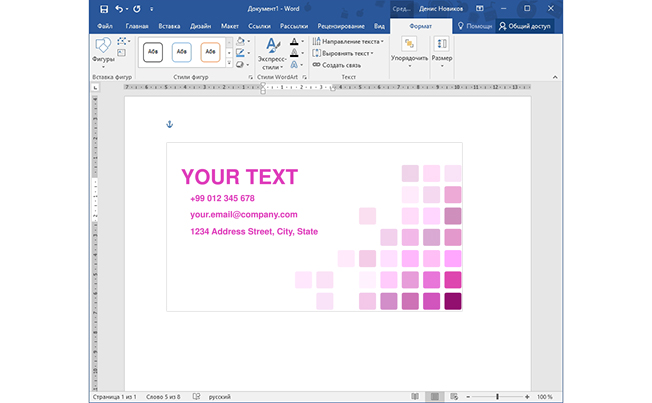Click the zoom slider handle

497,397
